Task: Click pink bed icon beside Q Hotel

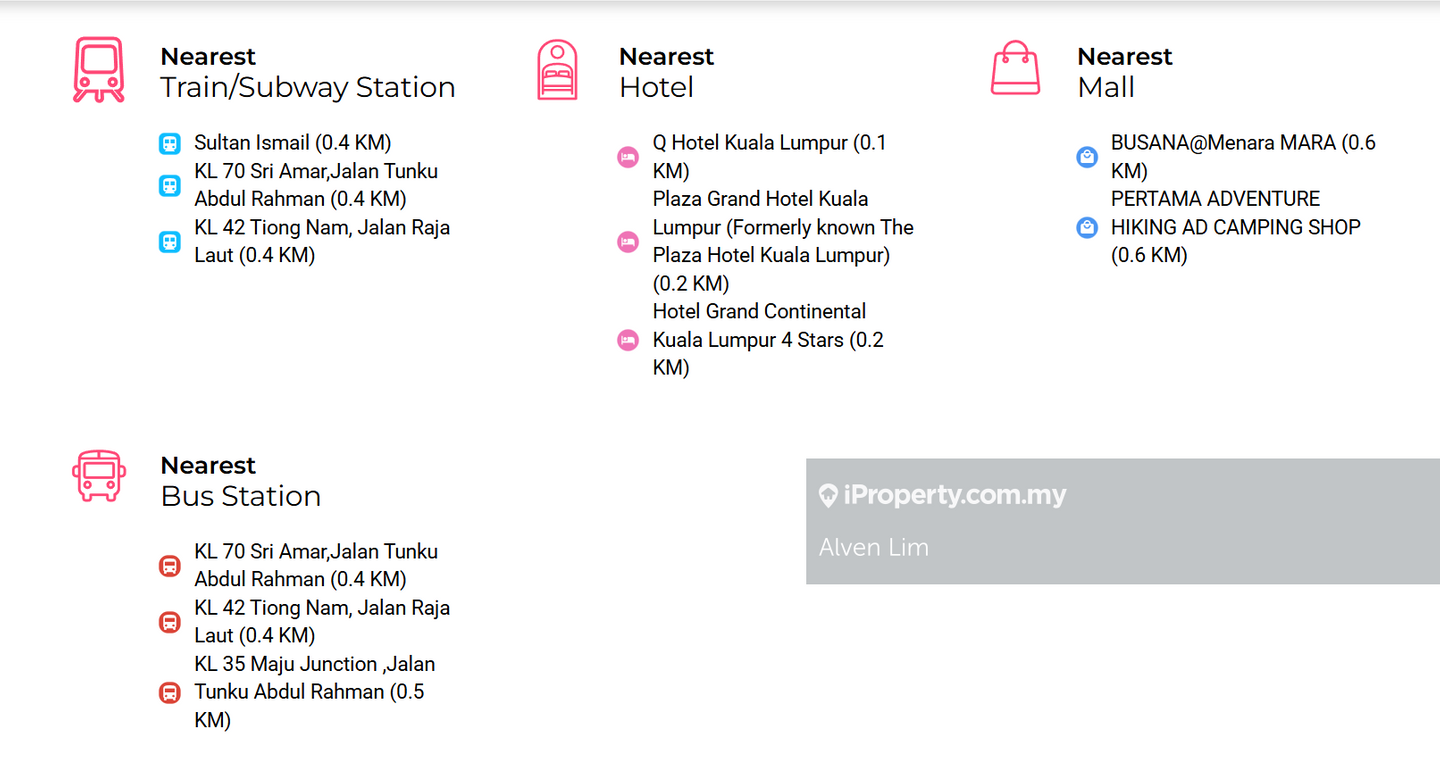Action: (x=628, y=157)
